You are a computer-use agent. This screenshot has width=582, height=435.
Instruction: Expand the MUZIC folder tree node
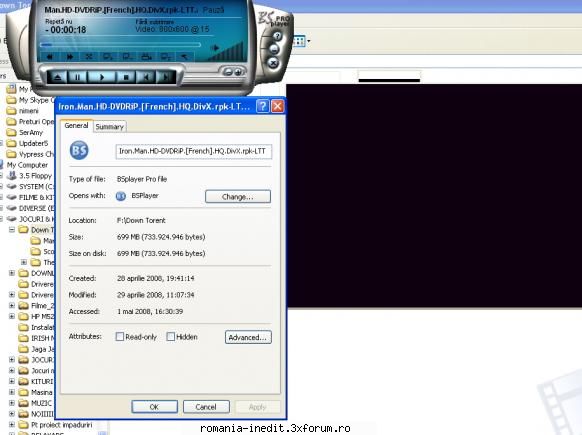coord(12,403)
